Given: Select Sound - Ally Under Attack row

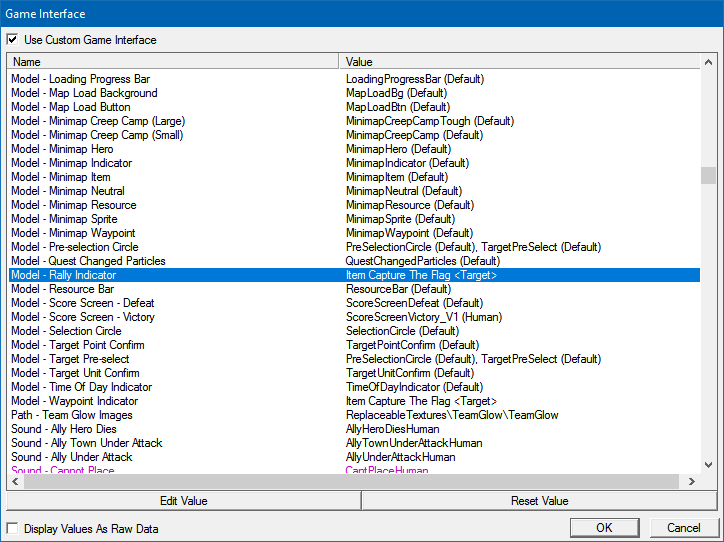Looking at the screenshot, I should pos(354,457).
